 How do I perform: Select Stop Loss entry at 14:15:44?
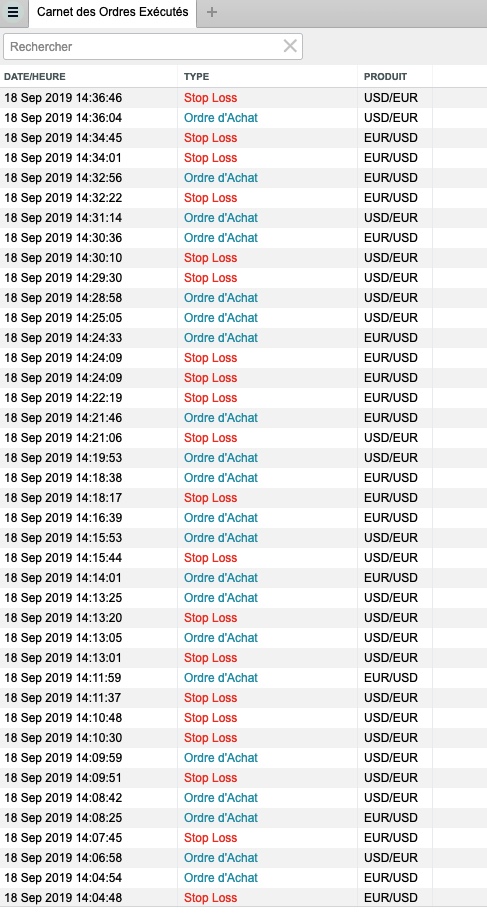pos(210,558)
